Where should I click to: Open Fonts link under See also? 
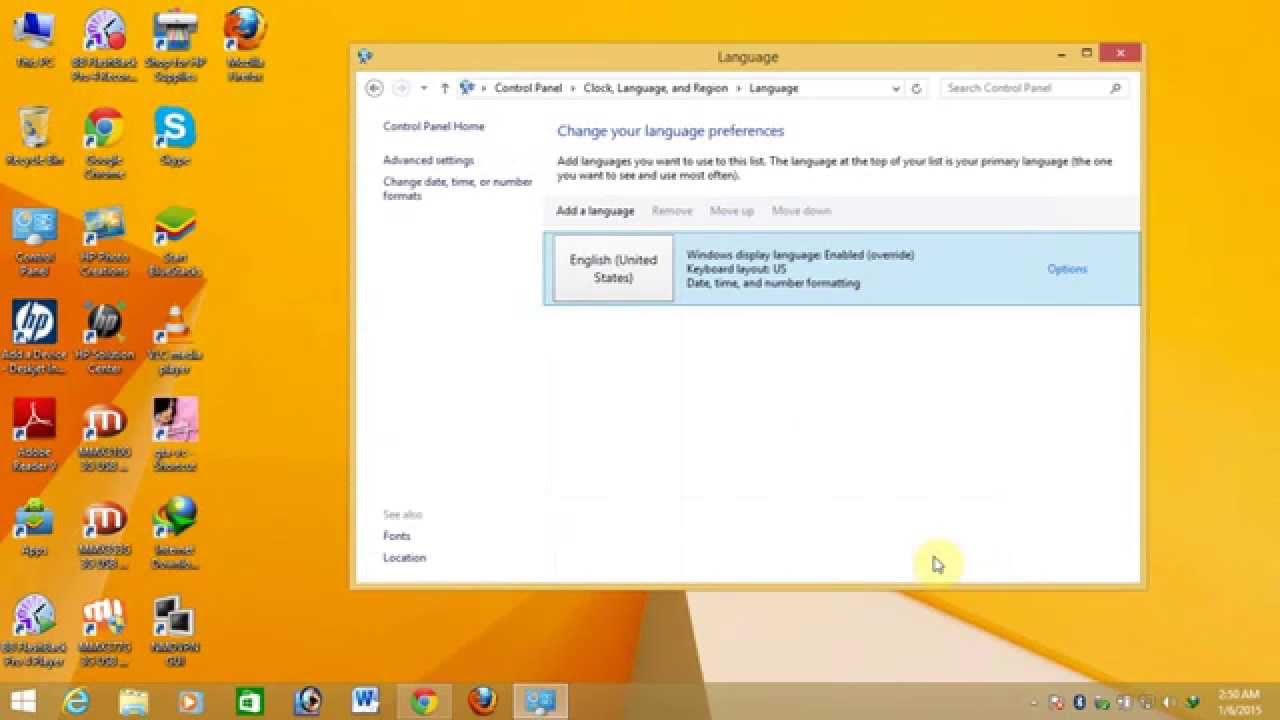pos(396,536)
